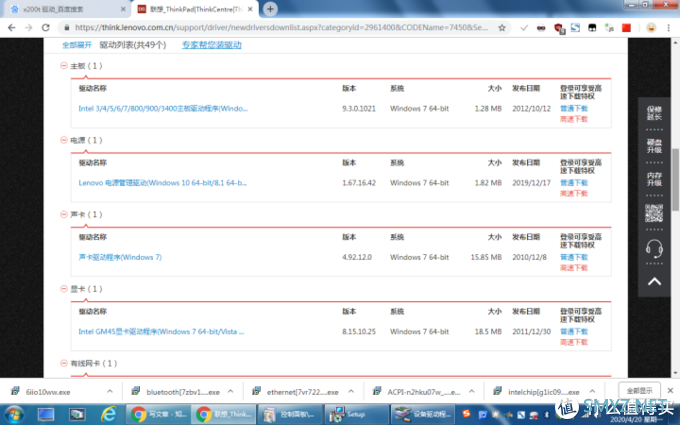680x425 pixels.
Task: Switch to Chrome 写文章 taskbar window
Action: pos(158,415)
